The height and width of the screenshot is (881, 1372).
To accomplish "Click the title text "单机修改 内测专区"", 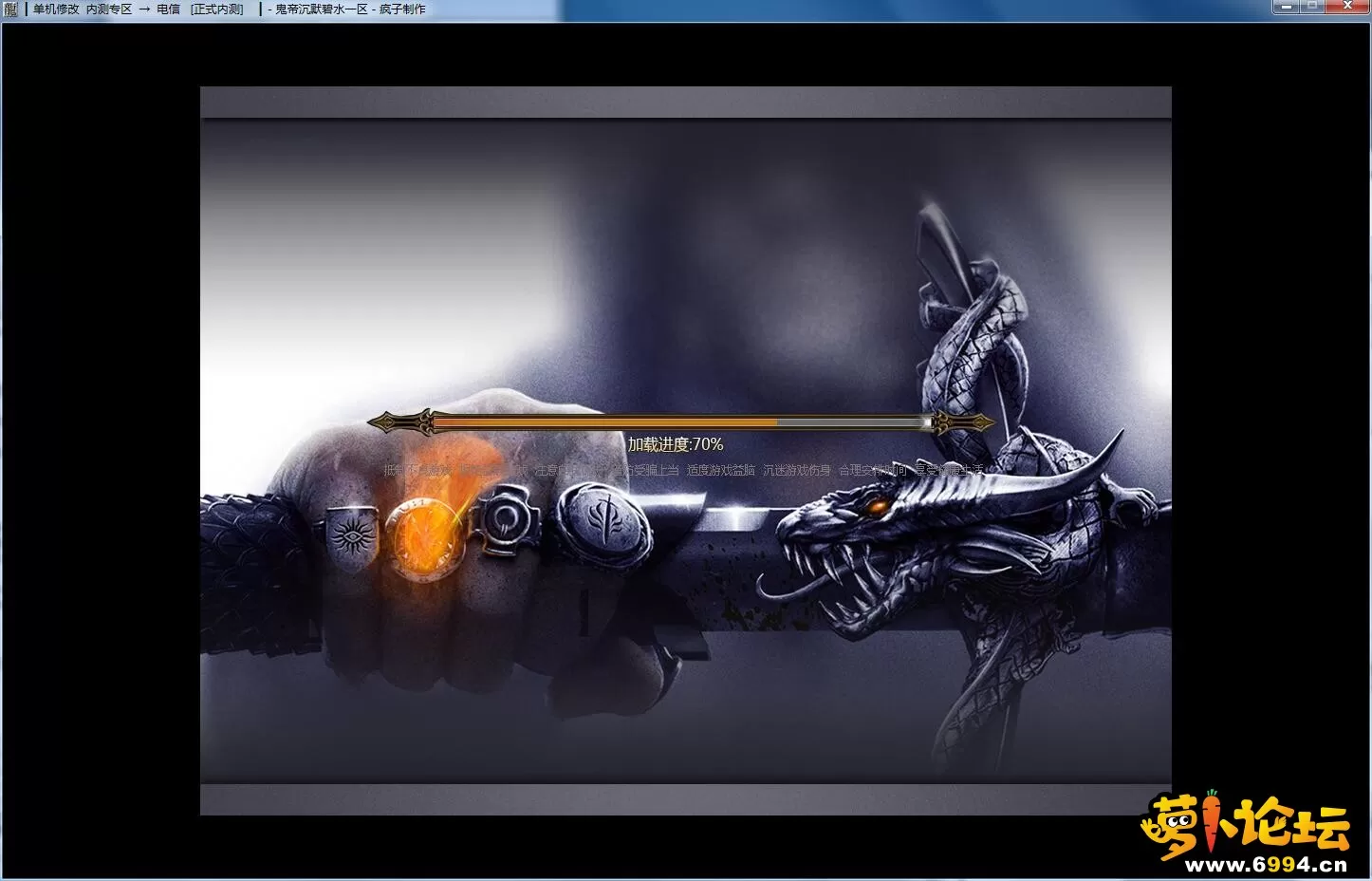I will coord(83,9).
